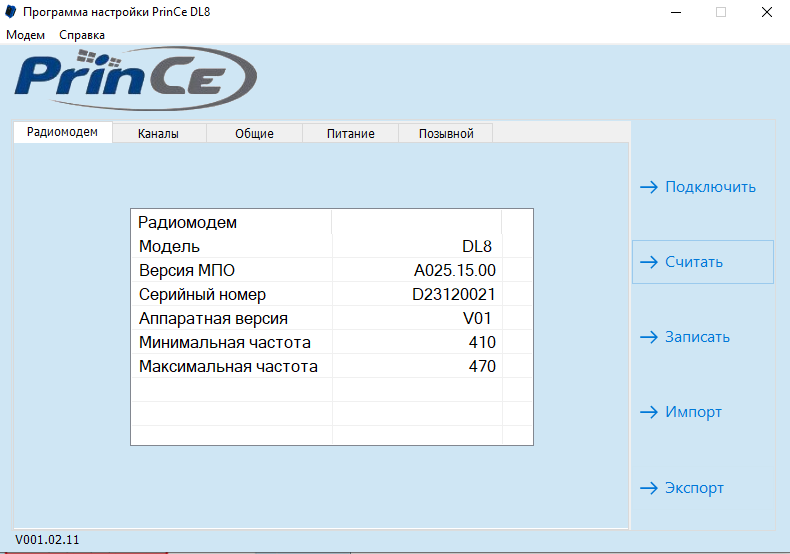Switch to the Радиомодем tab

coord(62,132)
